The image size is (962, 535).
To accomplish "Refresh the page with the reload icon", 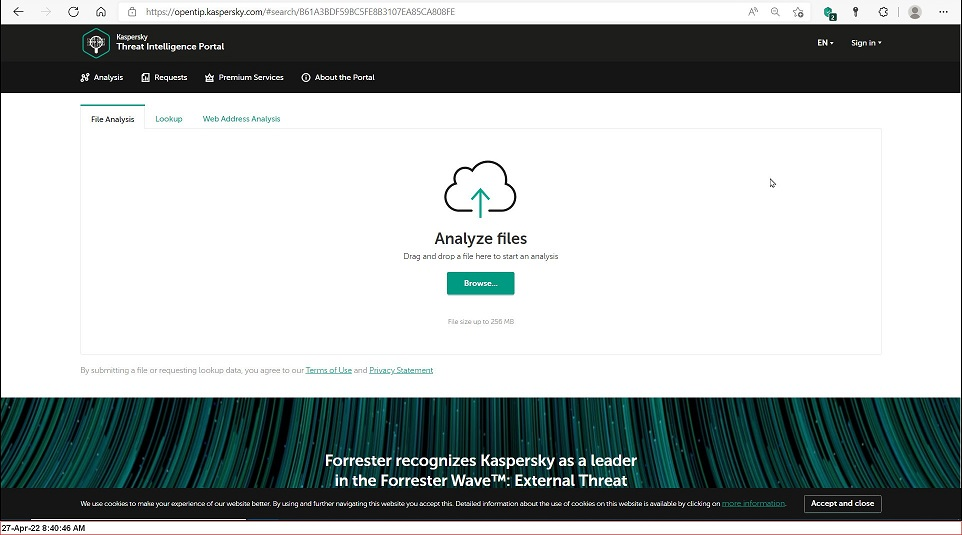I will click(73, 12).
